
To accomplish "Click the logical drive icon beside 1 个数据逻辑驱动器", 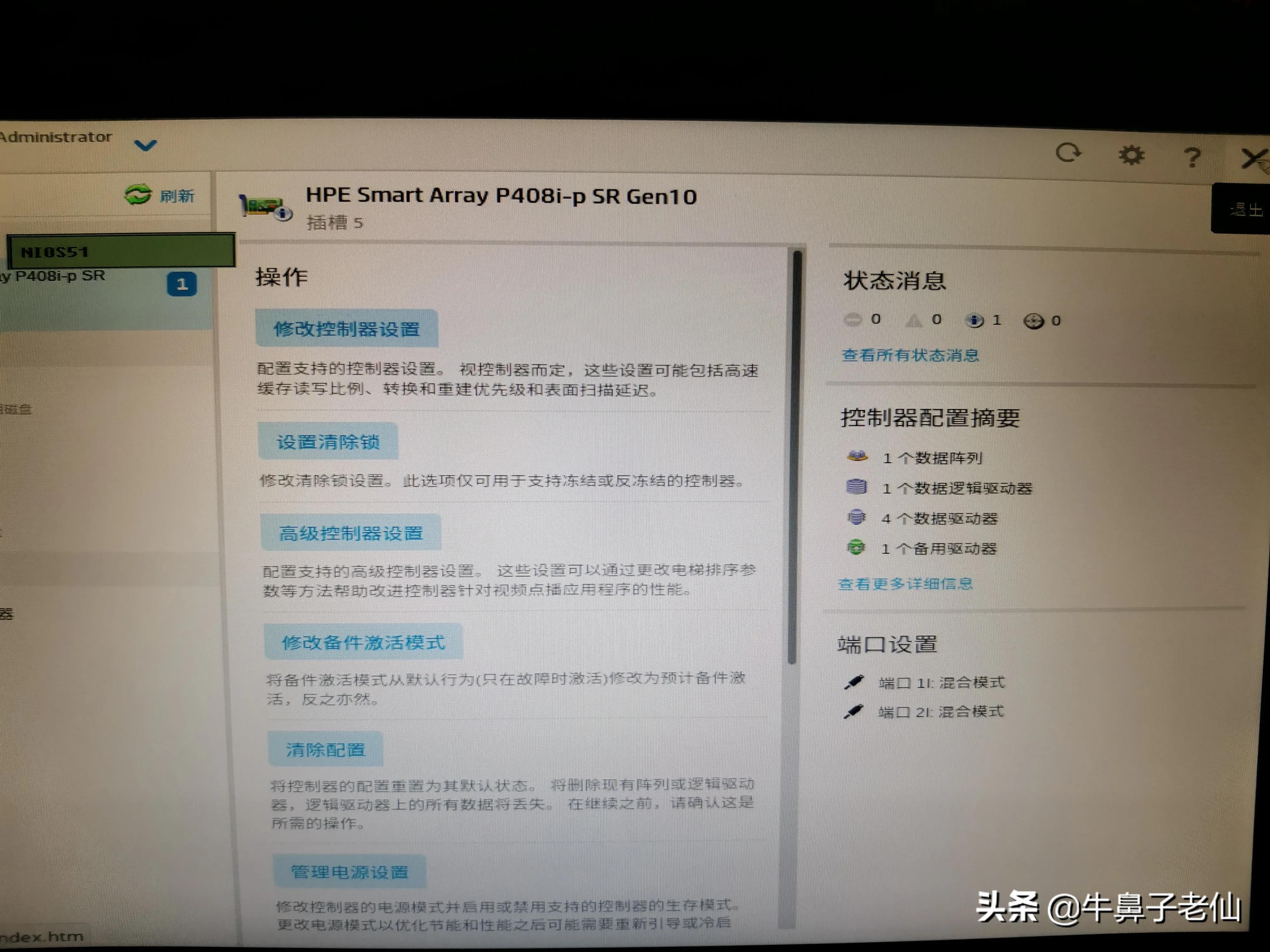I will point(857,487).
